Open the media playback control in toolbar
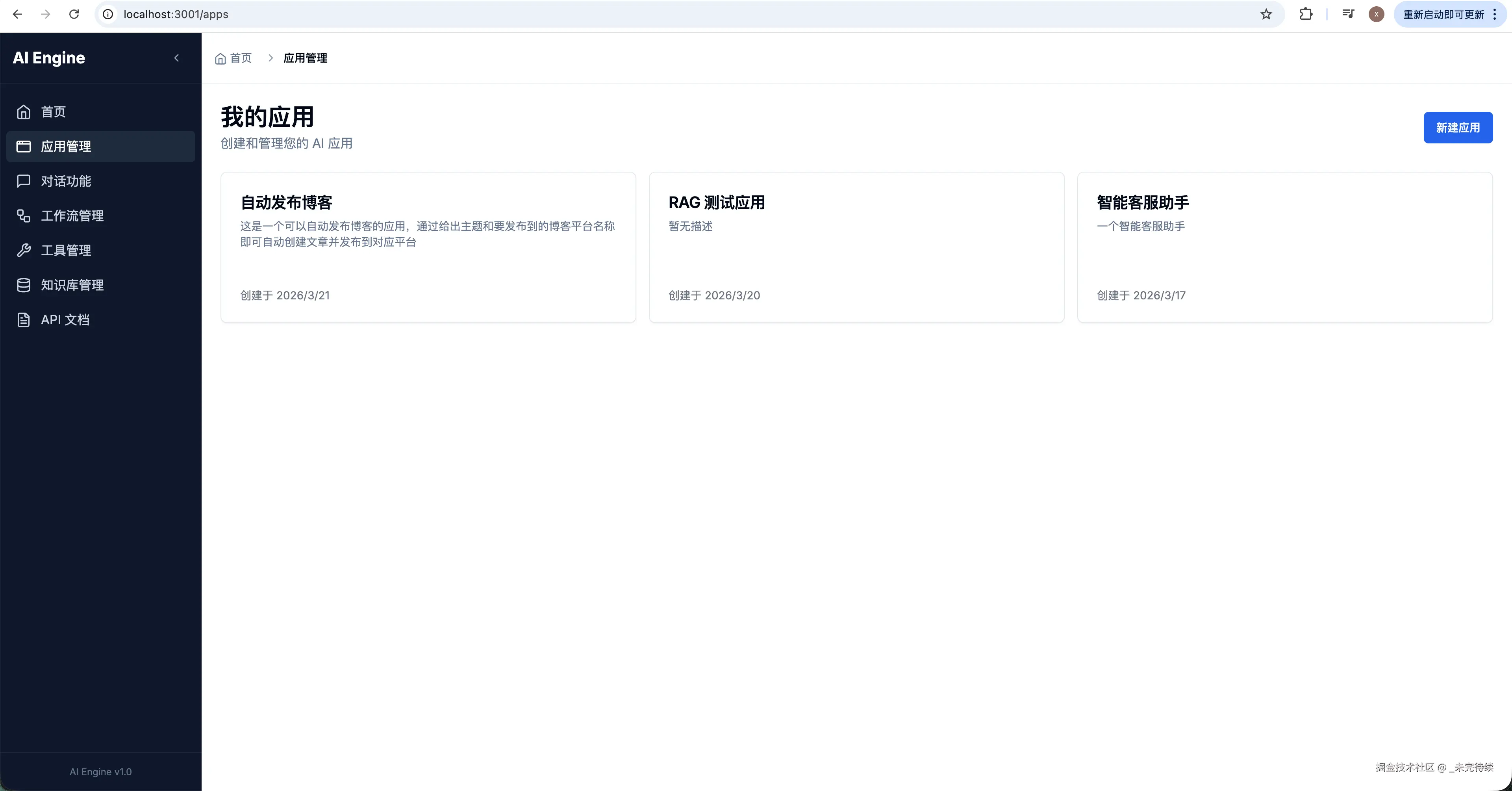1512x791 pixels. [x=1348, y=13]
